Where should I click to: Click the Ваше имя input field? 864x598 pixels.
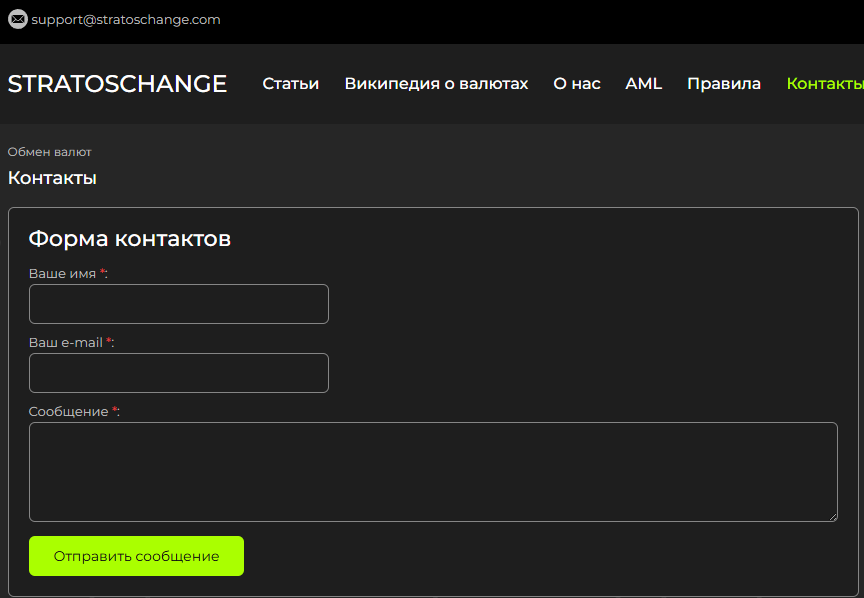pos(178,304)
